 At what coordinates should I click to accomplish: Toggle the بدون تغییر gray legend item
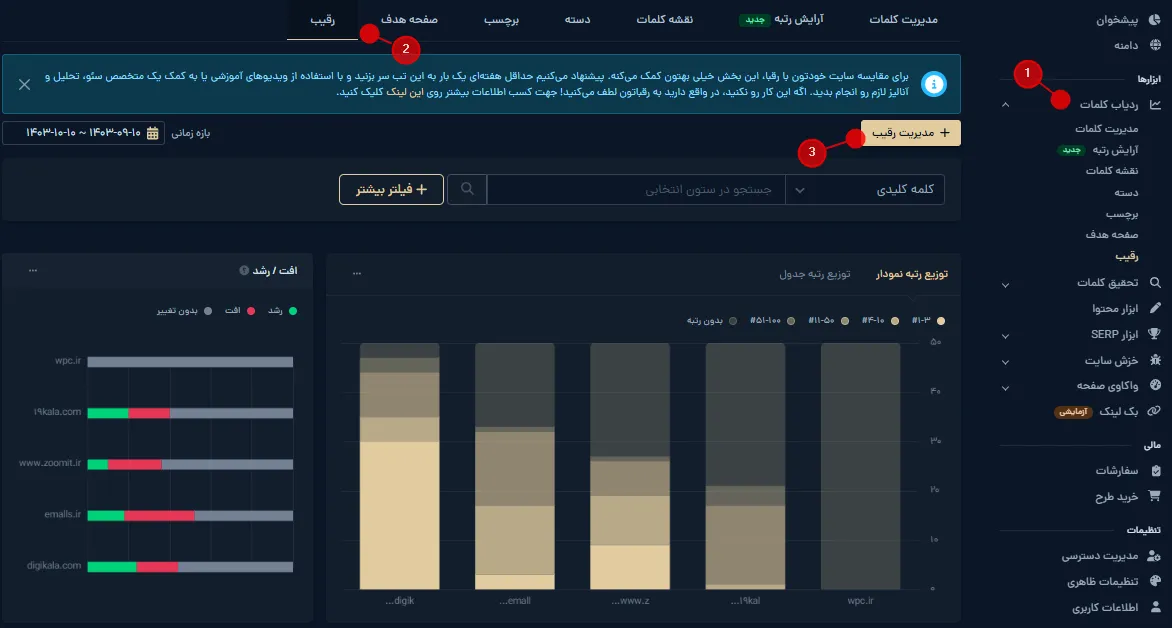184,310
